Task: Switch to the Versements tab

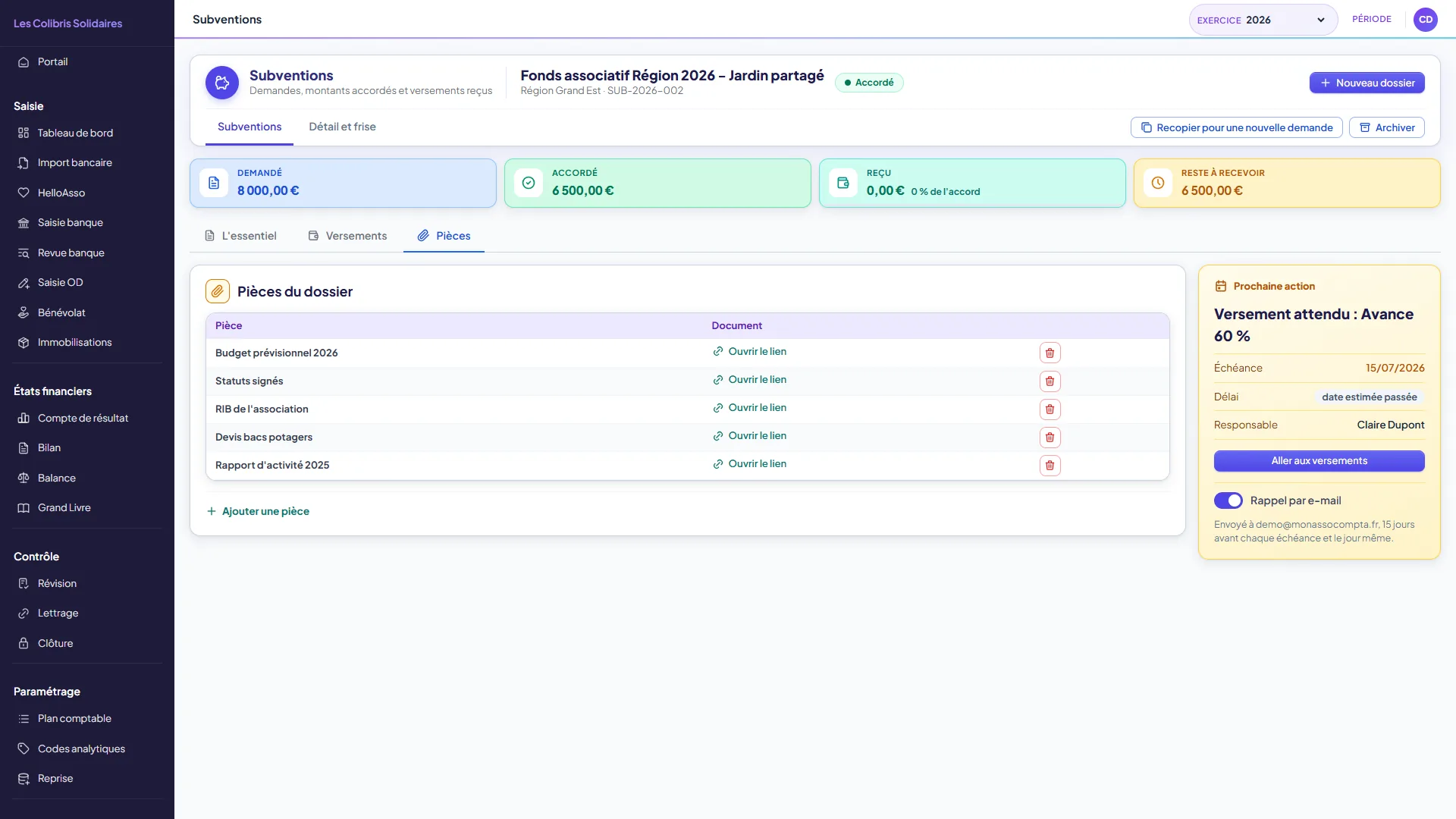Action: coord(347,236)
